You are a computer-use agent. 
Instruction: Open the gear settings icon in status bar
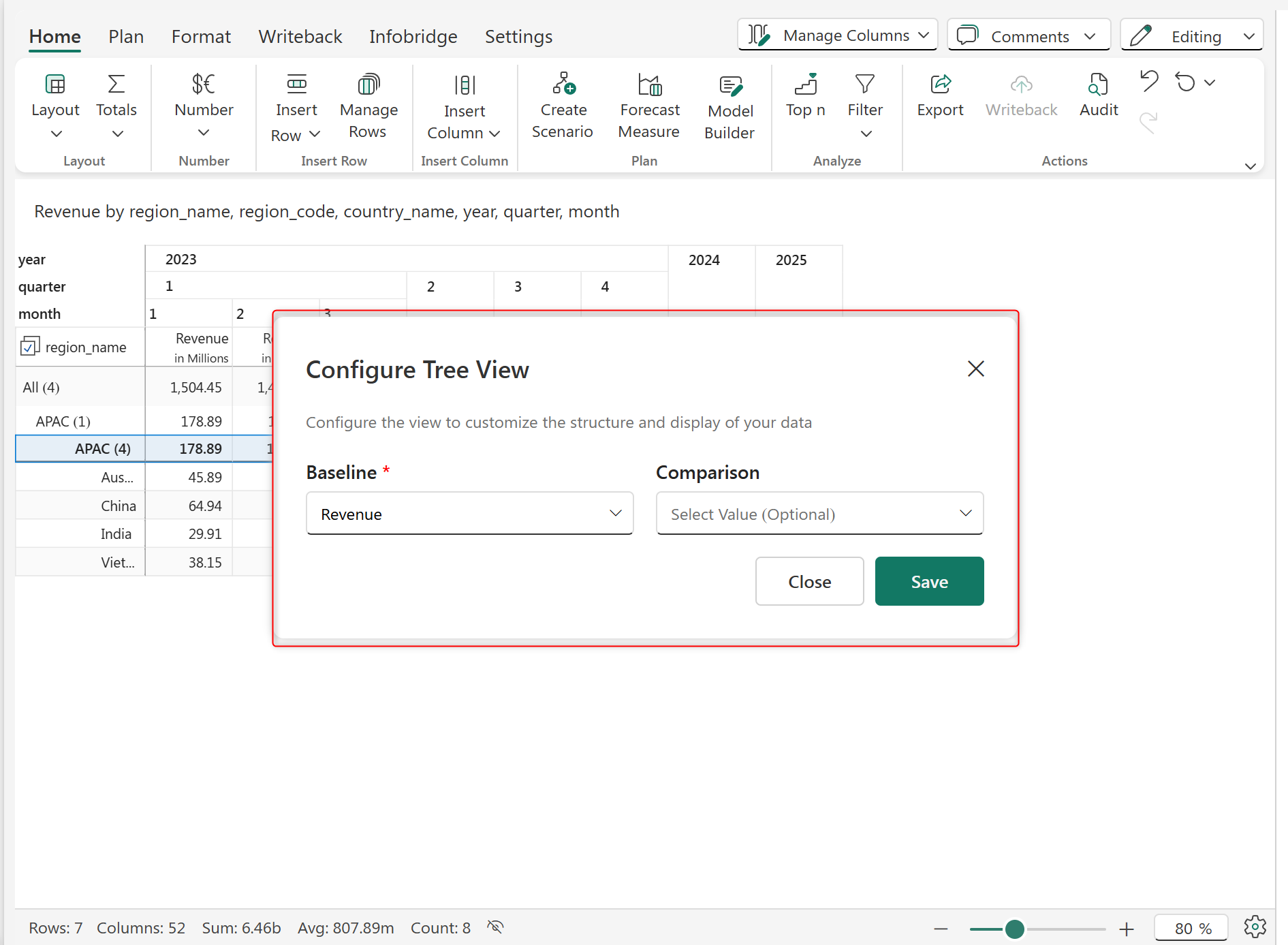click(1255, 927)
